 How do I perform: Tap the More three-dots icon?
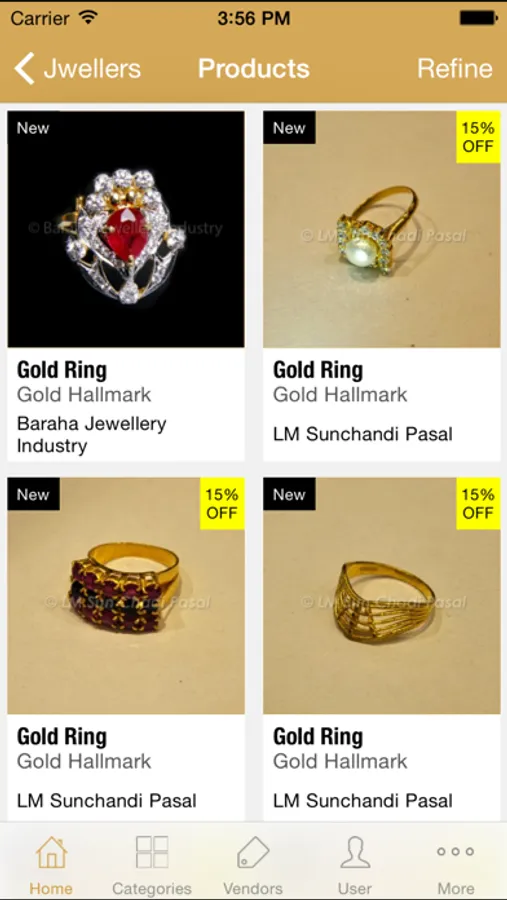(455, 852)
